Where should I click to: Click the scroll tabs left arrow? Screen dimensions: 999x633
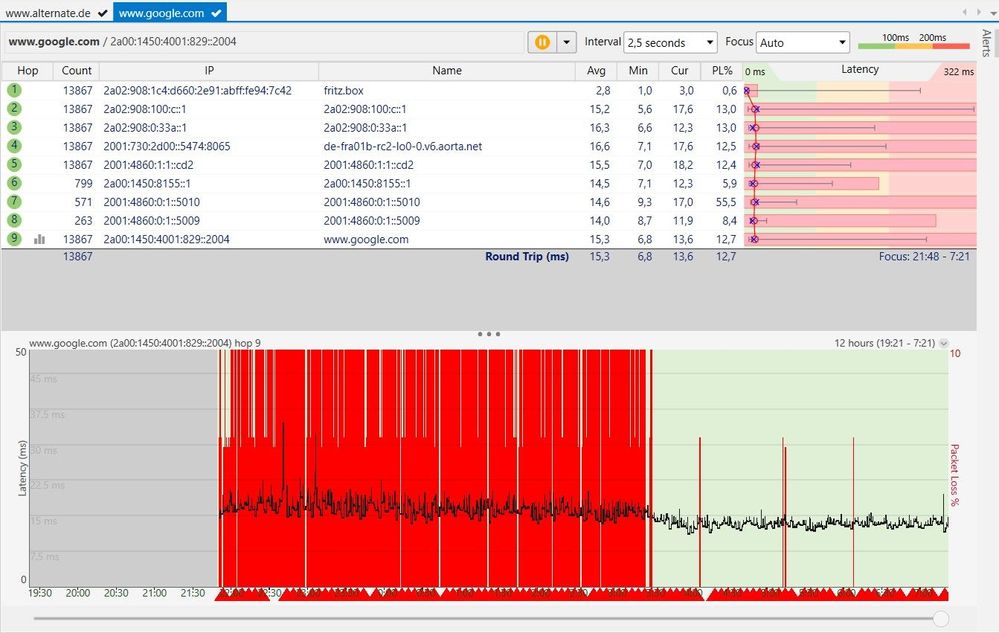[964, 12]
